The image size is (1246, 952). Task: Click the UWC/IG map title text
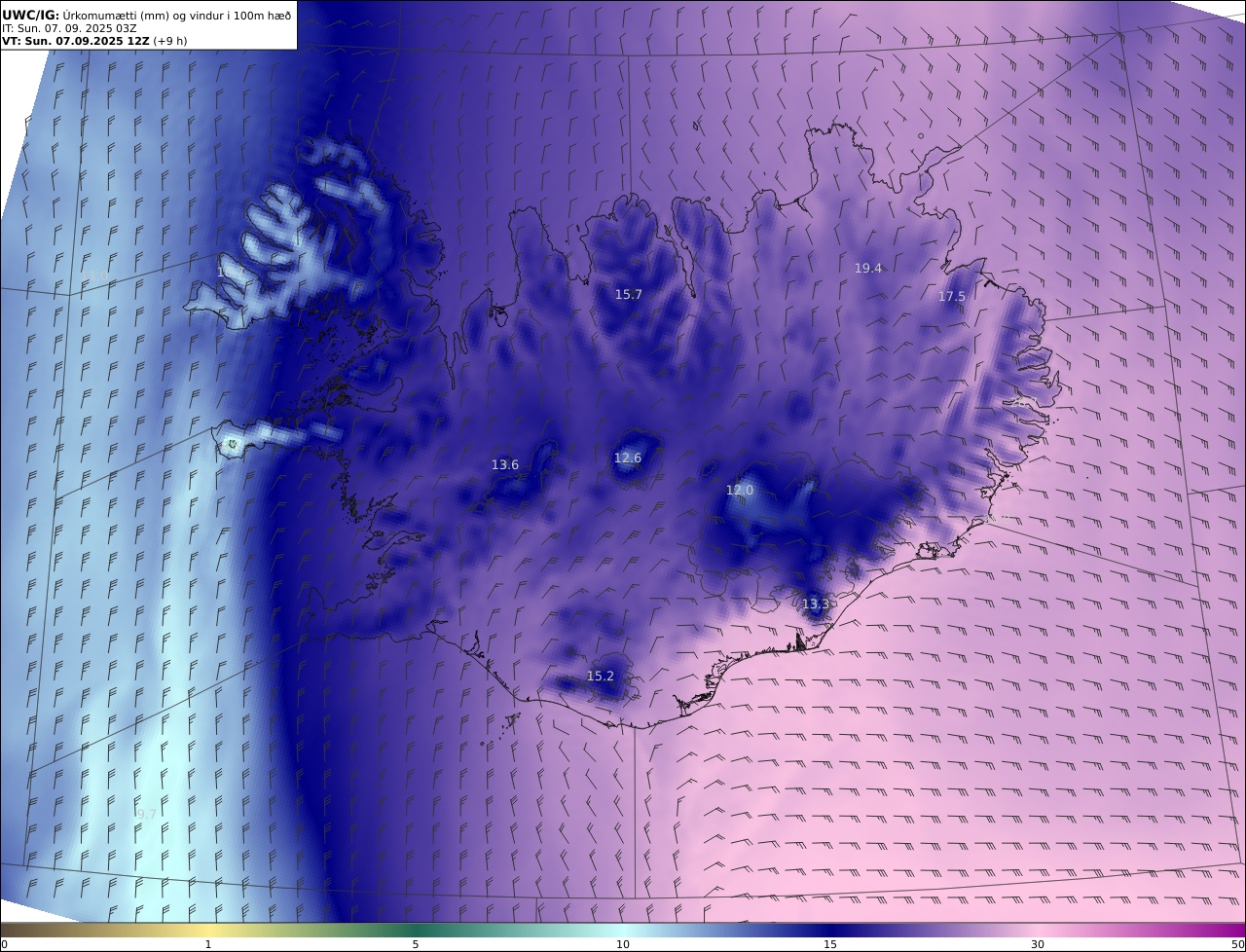pos(147,15)
